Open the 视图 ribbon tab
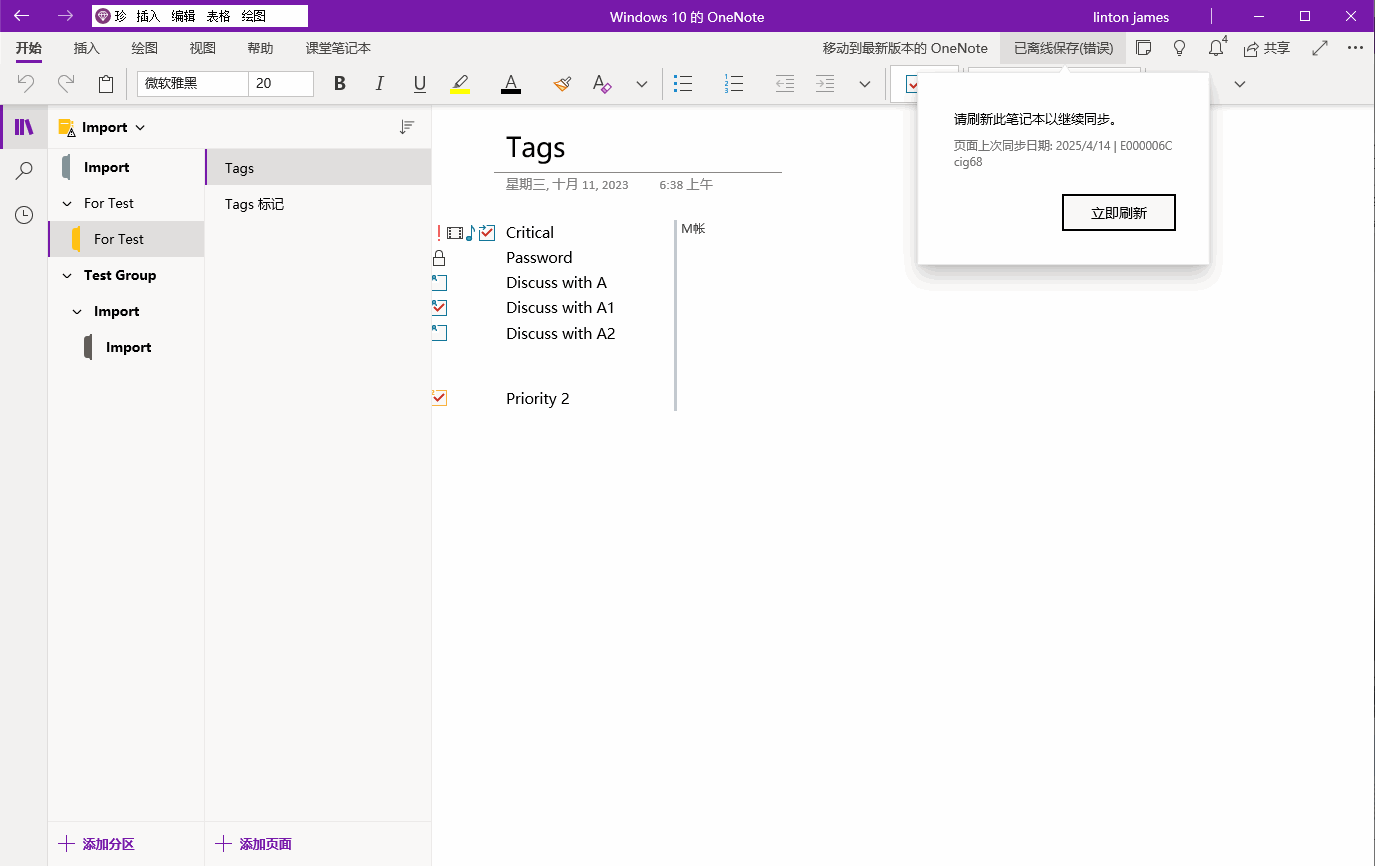Screen dimensions: 1375x866 pyautogui.click(x=202, y=48)
